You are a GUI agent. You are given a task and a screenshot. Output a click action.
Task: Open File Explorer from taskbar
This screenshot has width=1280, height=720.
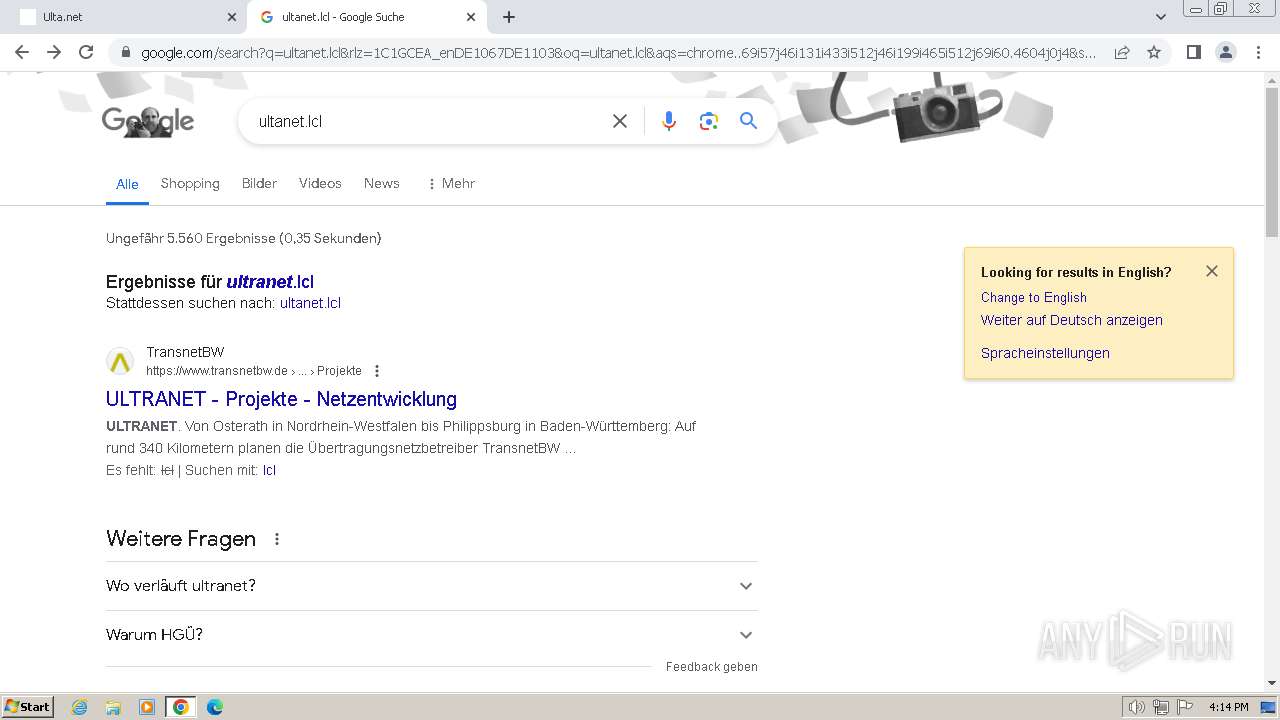(x=113, y=707)
